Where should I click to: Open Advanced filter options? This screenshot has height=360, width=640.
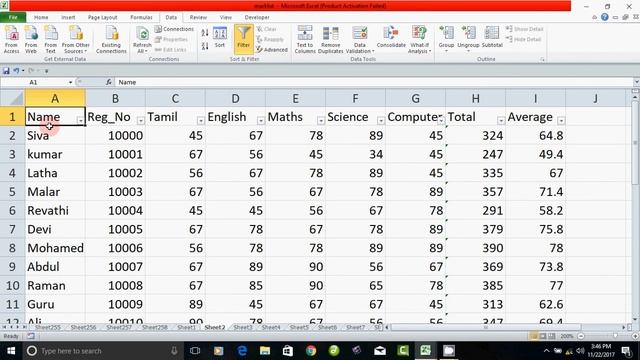(x=272, y=49)
